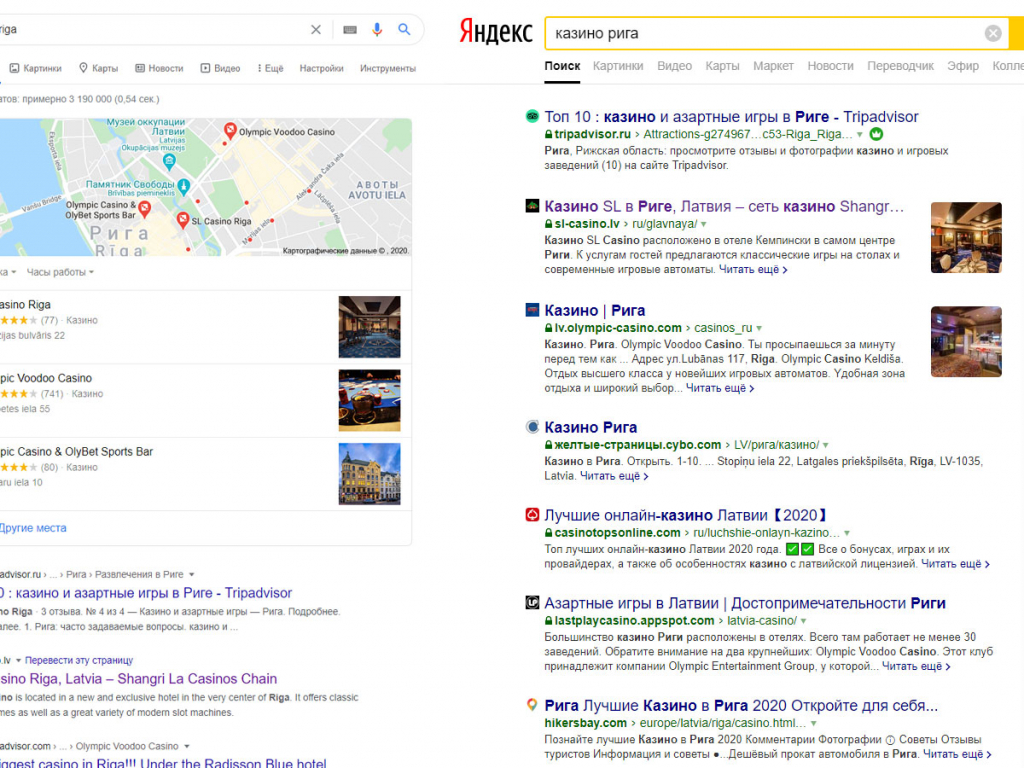The image size is (1024, 768).
Task: Switch to Yandex Картинки tab
Action: [618, 66]
